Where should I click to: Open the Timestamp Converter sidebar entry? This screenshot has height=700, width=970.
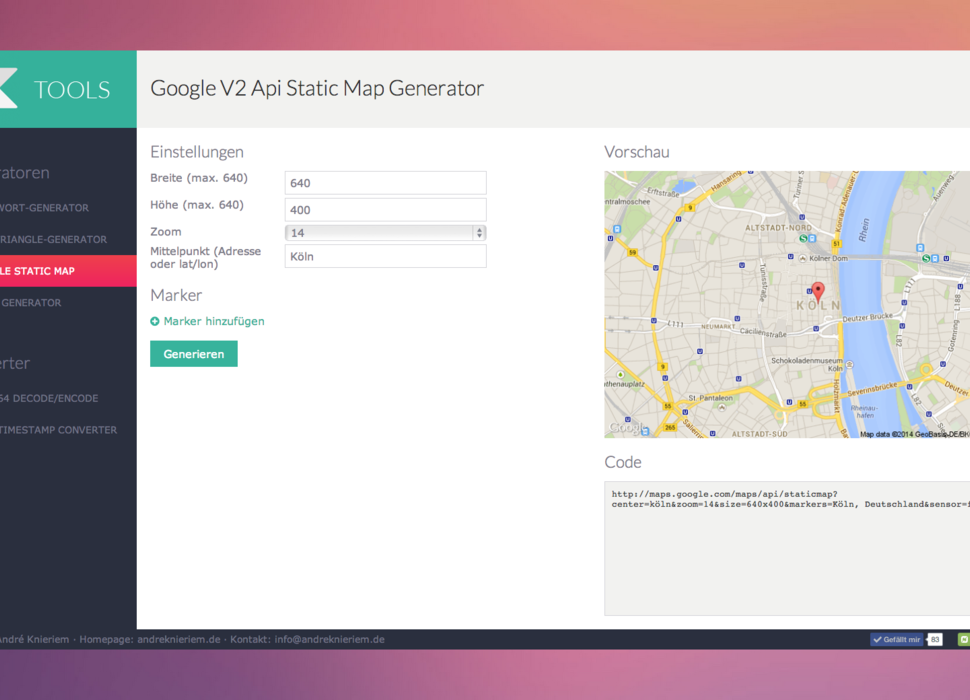pos(60,430)
